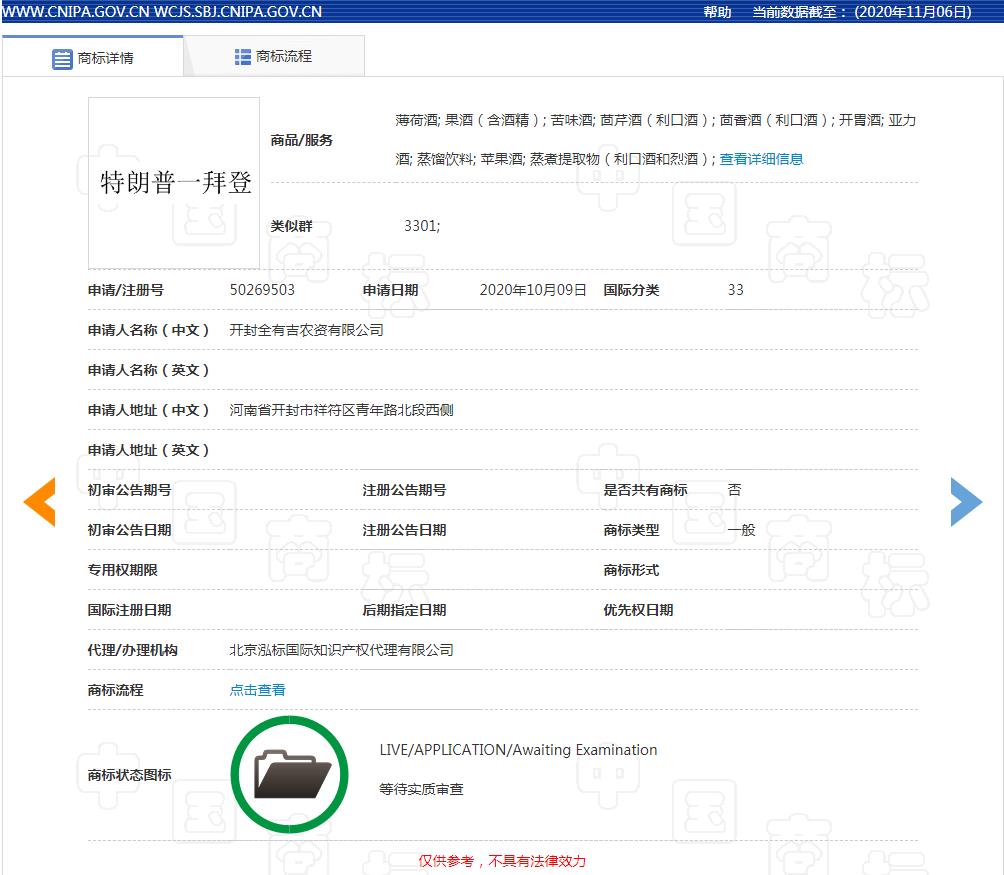
Task: Click the 特朗普一拜登 trademark image
Action: click(x=173, y=183)
